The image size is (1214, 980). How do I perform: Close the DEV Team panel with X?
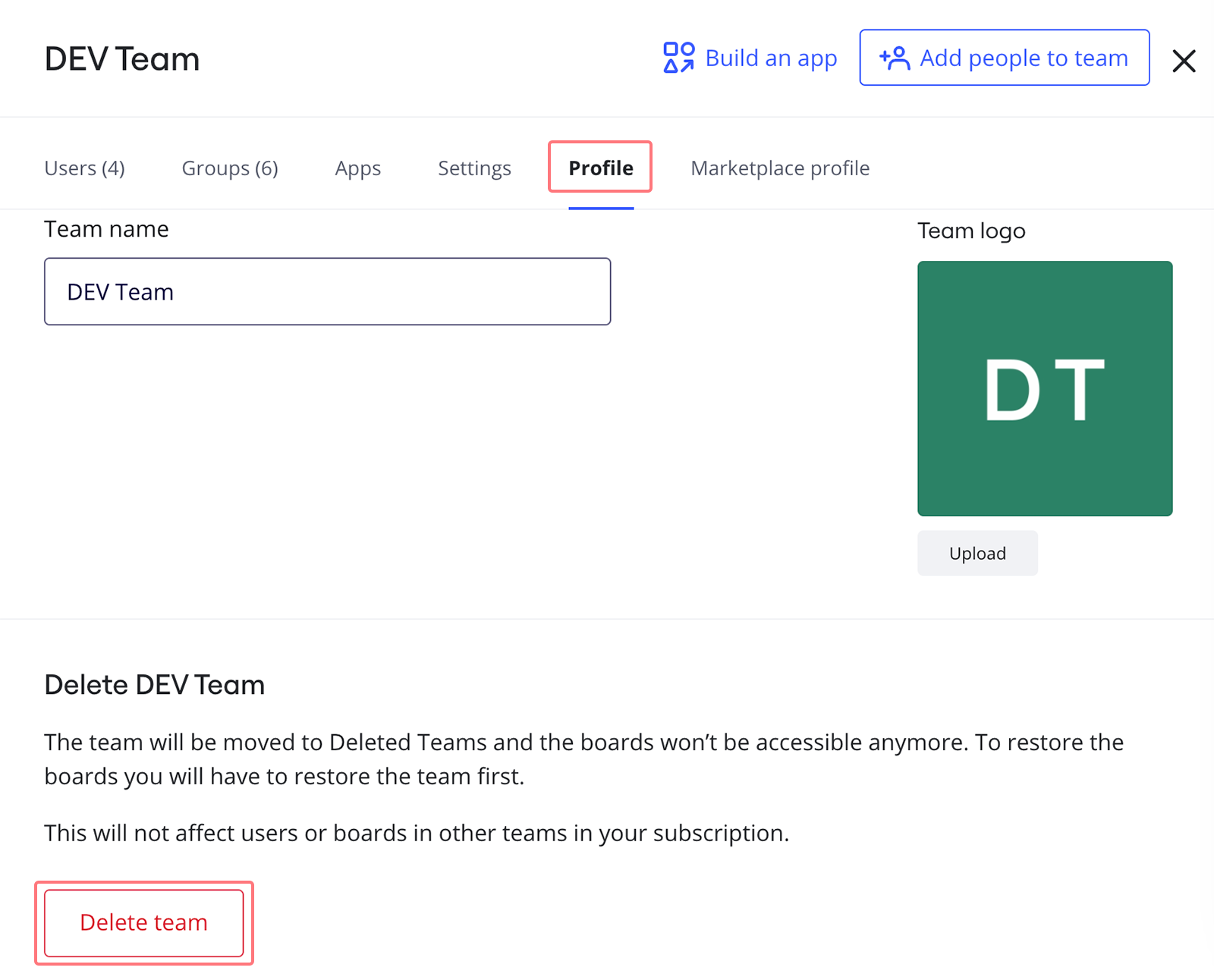click(1183, 61)
